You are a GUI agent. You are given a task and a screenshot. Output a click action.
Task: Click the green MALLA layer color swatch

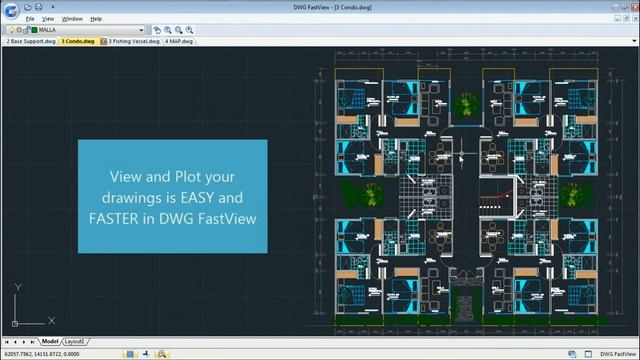34,30
